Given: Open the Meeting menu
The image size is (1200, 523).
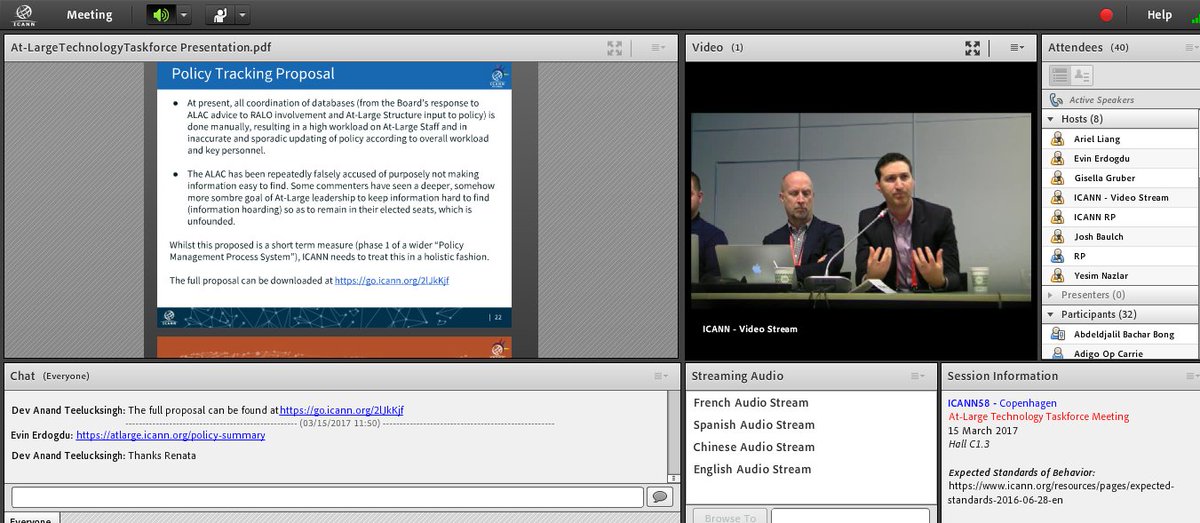Looking at the screenshot, I should click(x=89, y=15).
